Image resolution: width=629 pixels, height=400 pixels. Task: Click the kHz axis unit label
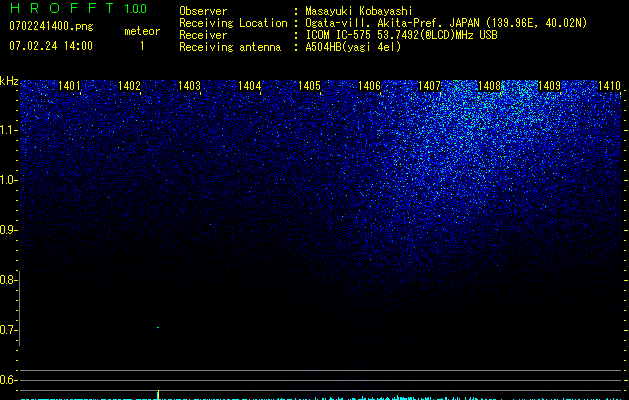pos(9,81)
